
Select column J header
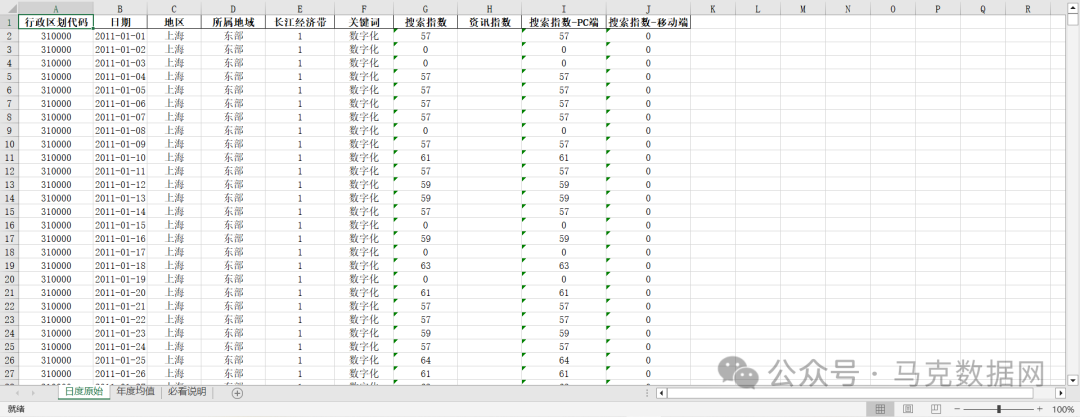pos(648,9)
